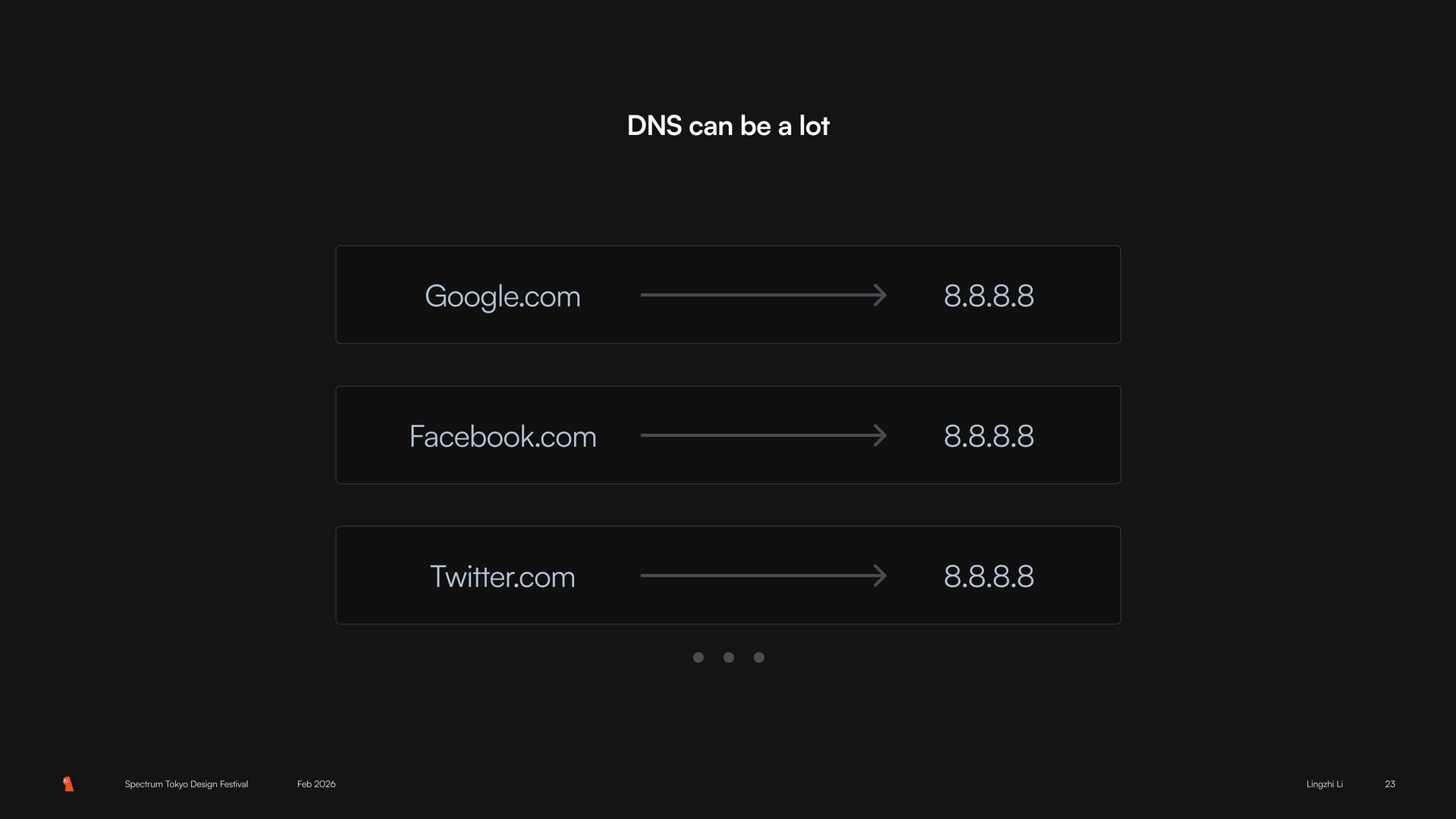Image resolution: width=1456 pixels, height=819 pixels.
Task: Click slide number 23 in footer
Action: pos(1389,784)
